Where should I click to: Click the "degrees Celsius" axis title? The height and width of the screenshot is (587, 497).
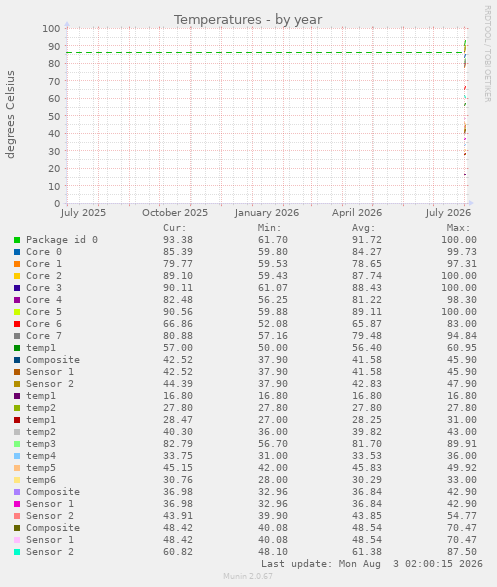[10, 115]
